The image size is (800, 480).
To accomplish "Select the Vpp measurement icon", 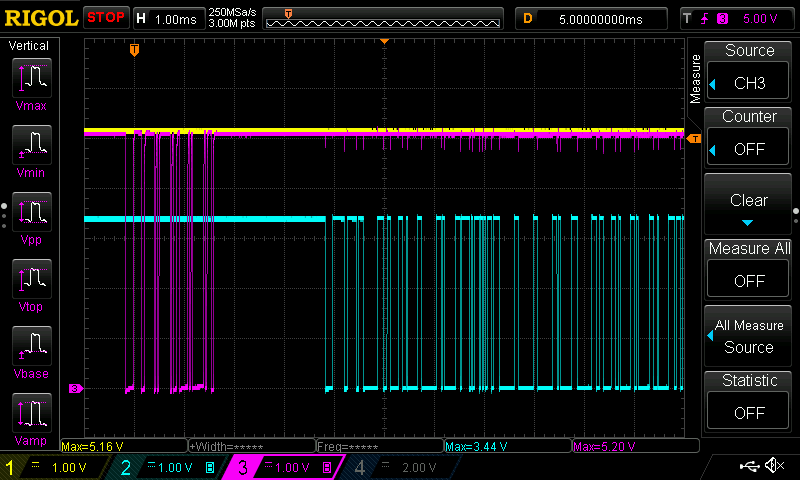I will 32,212.
